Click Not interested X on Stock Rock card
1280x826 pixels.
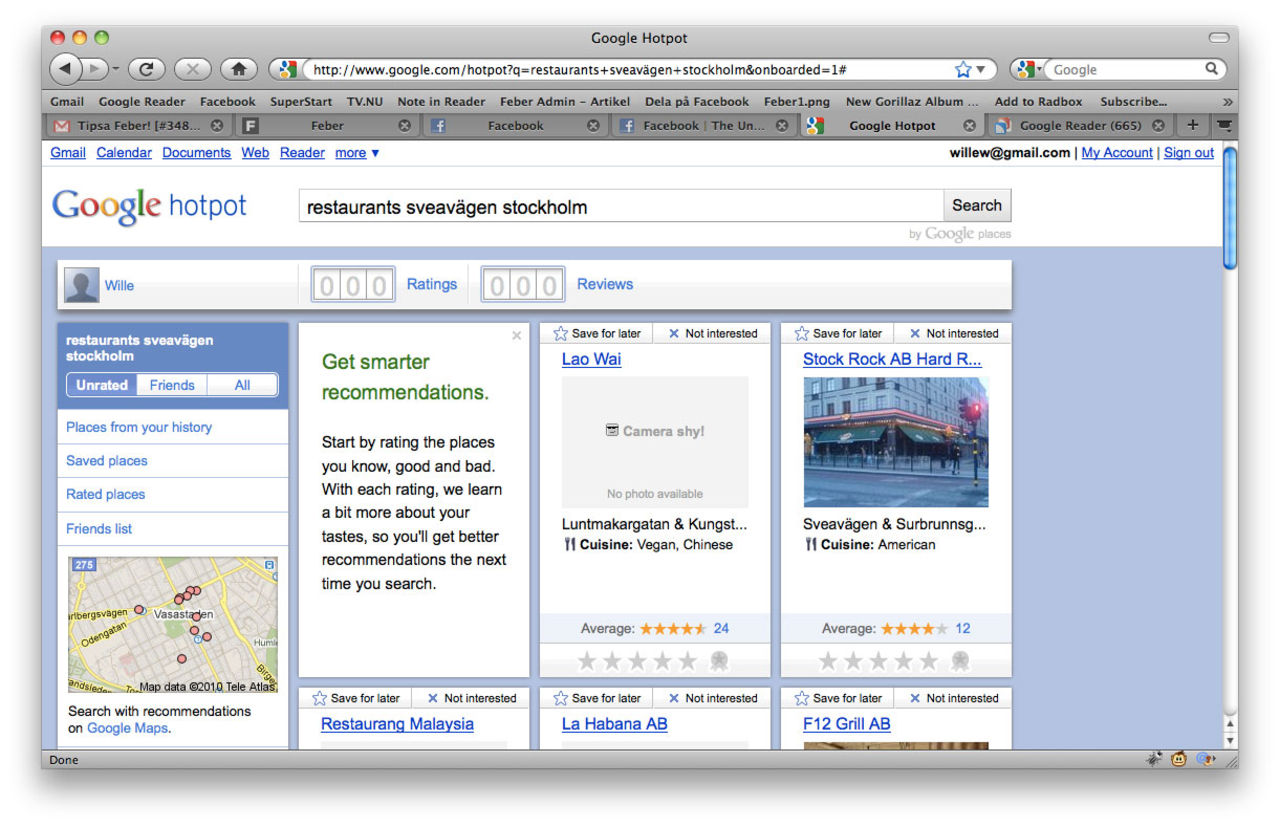coord(914,334)
